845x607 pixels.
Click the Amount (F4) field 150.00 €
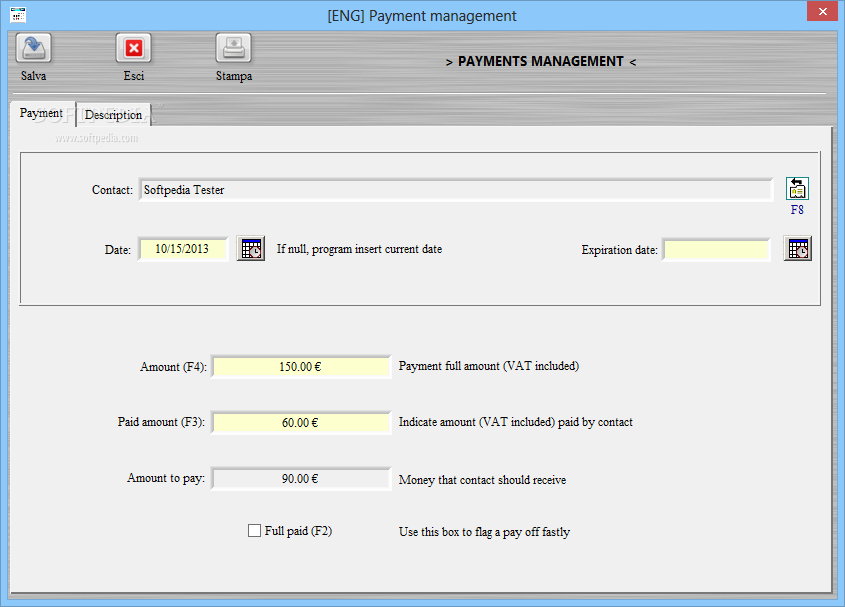click(301, 367)
